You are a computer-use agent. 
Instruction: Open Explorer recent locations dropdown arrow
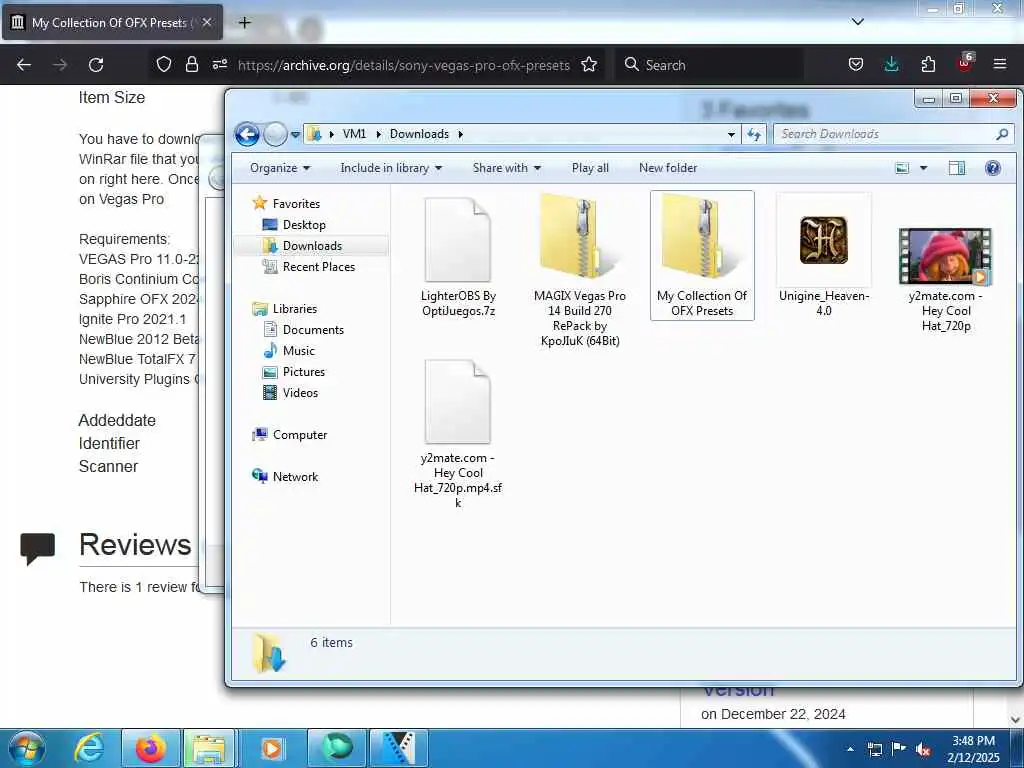coord(295,135)
